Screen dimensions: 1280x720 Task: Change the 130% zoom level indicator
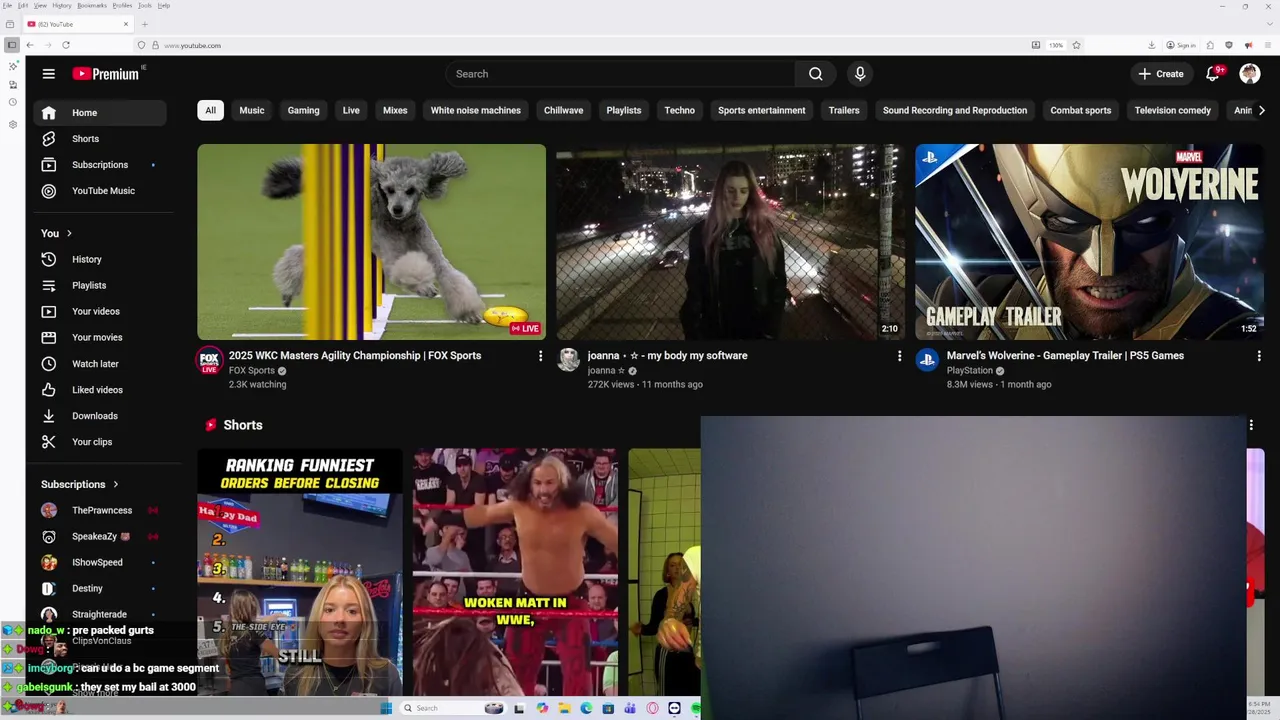[x=1056, y=45]
